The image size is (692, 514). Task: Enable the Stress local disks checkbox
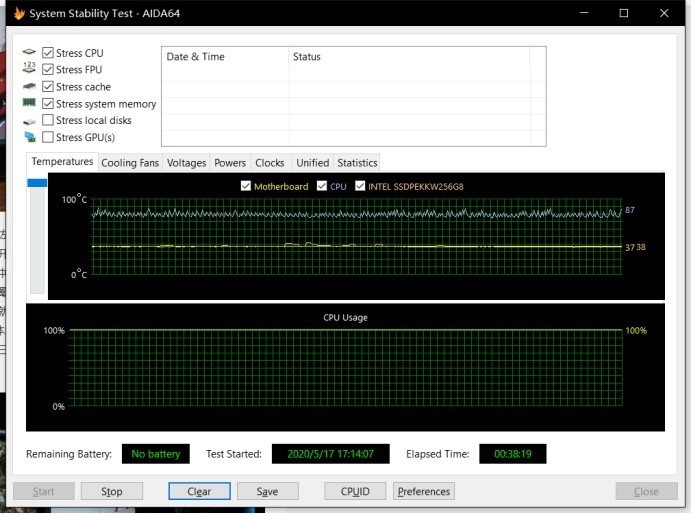[x=48, y=120]
